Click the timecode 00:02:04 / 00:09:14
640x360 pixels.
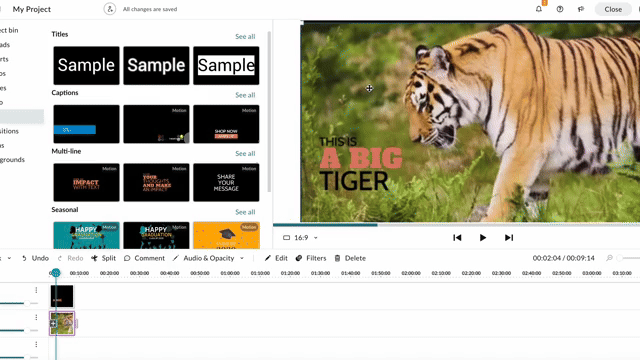point(563,258)
